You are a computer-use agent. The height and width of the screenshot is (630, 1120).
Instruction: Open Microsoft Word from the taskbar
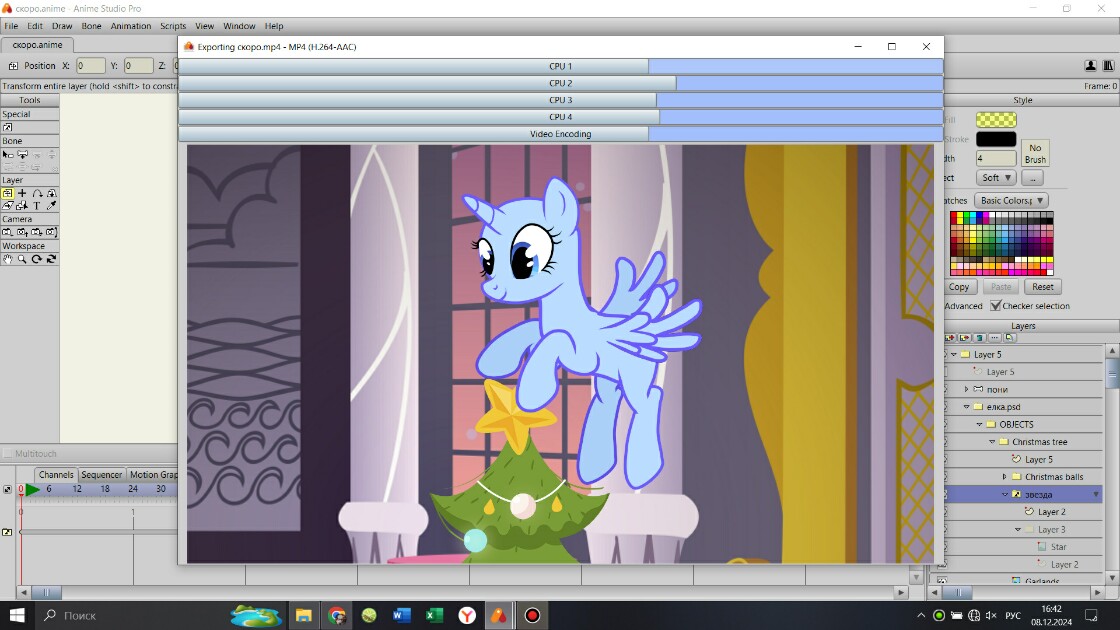401,615
